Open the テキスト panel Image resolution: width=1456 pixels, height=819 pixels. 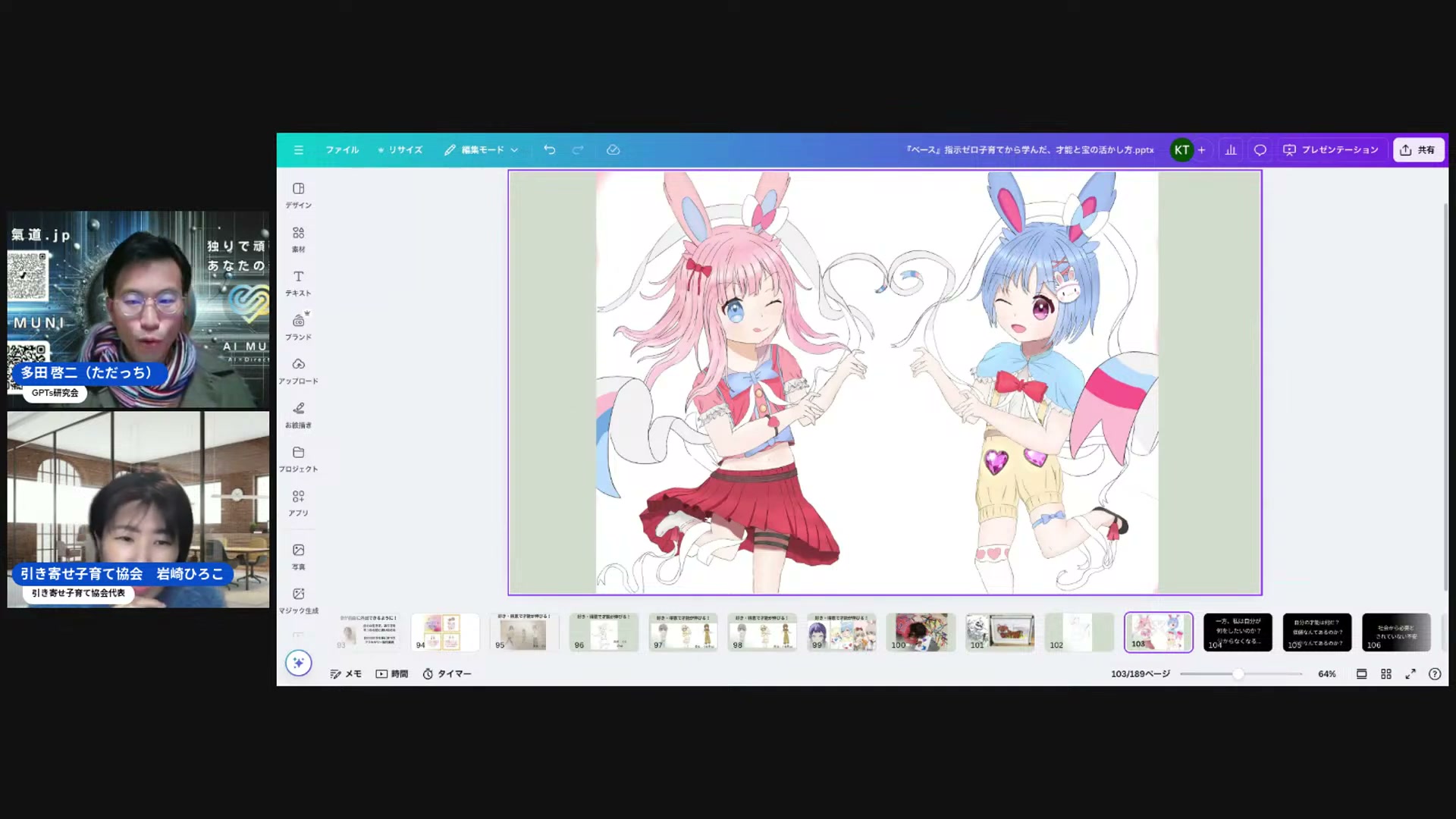(x=299, y=283)
